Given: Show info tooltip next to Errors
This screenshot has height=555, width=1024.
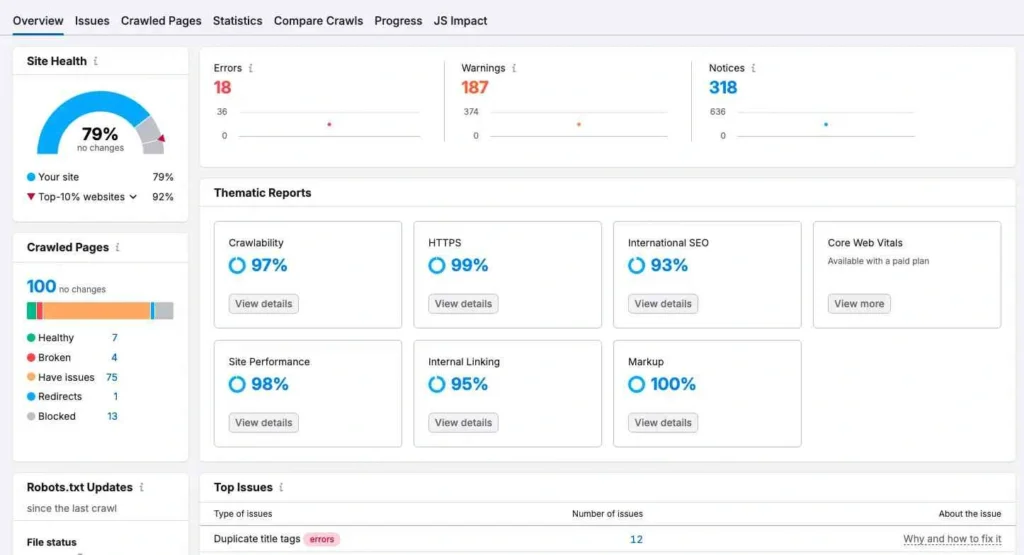Looking at the screenshot, I should (251, 68).
